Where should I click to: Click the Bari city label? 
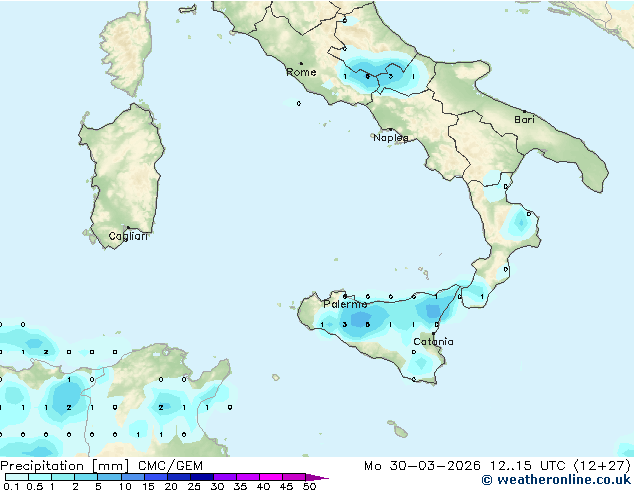click(x=524, y=120)
